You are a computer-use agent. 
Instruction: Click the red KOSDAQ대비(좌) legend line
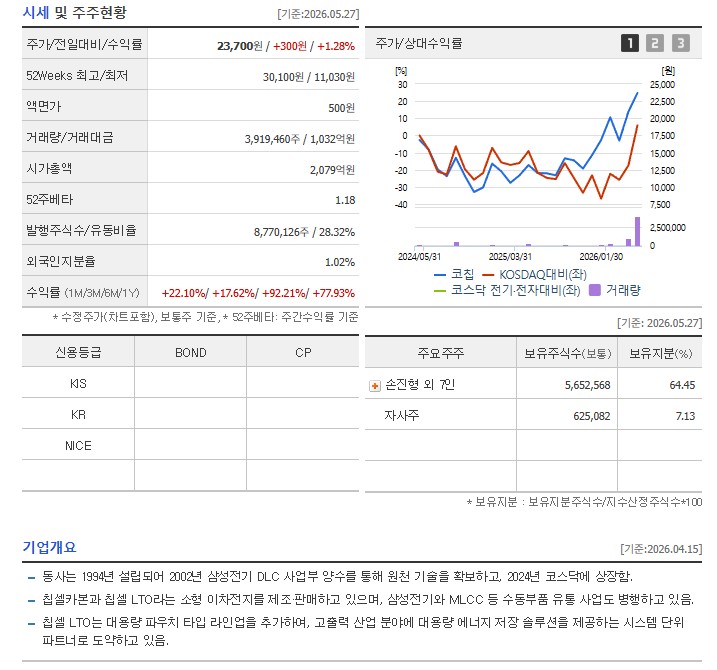(x=488, y=275)
